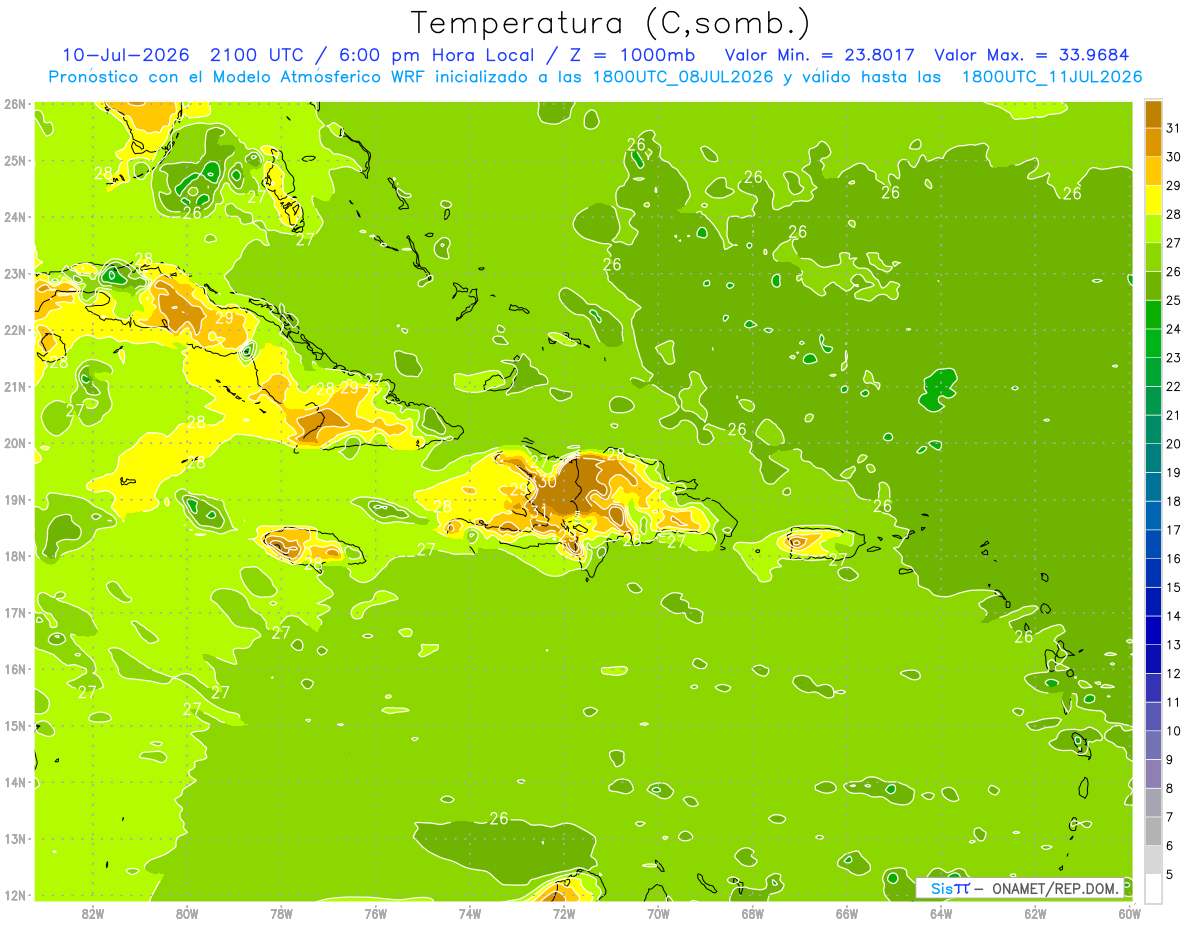Click the "20N" latitude axis label
Screen dimensions: 1200x927
[x=15, y=443]
